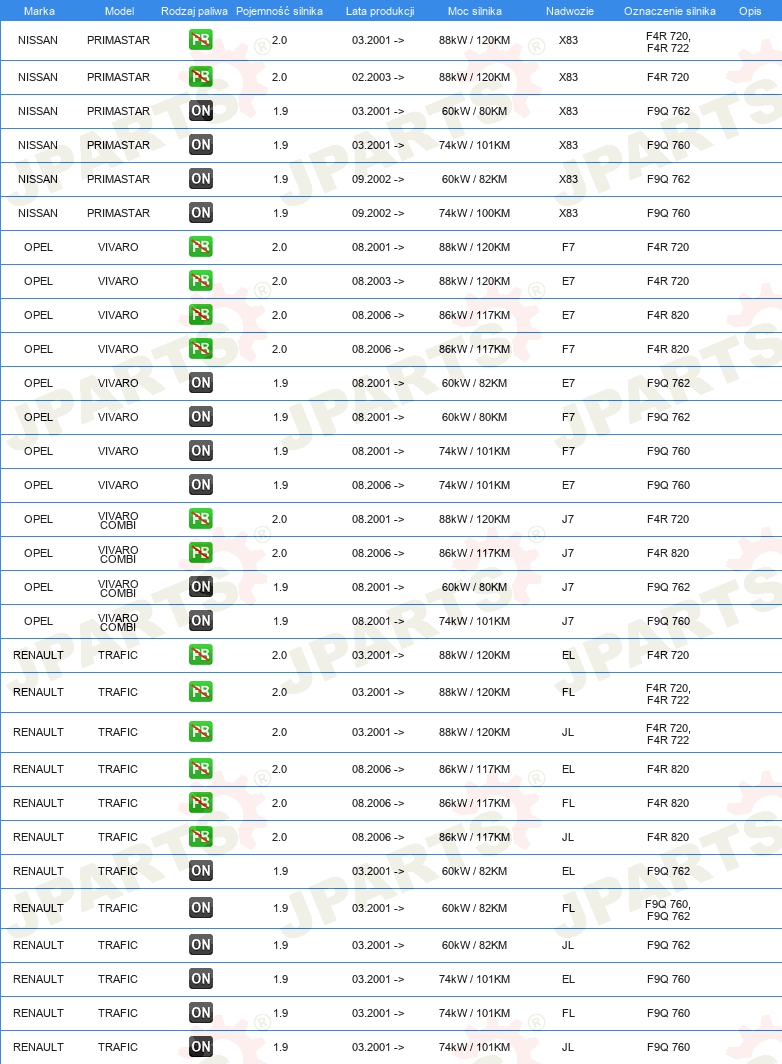
Task: Select the production date cell 02.2003 ->
Action: 377,77
